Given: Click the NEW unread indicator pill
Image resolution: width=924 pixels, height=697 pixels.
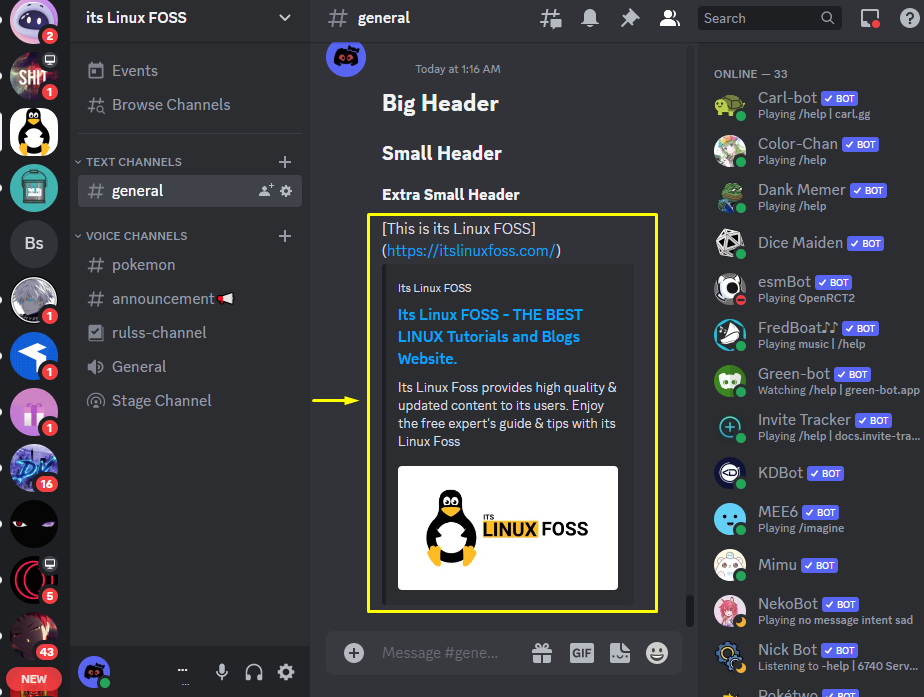Looking at the screenshot, I should [34, 679].
